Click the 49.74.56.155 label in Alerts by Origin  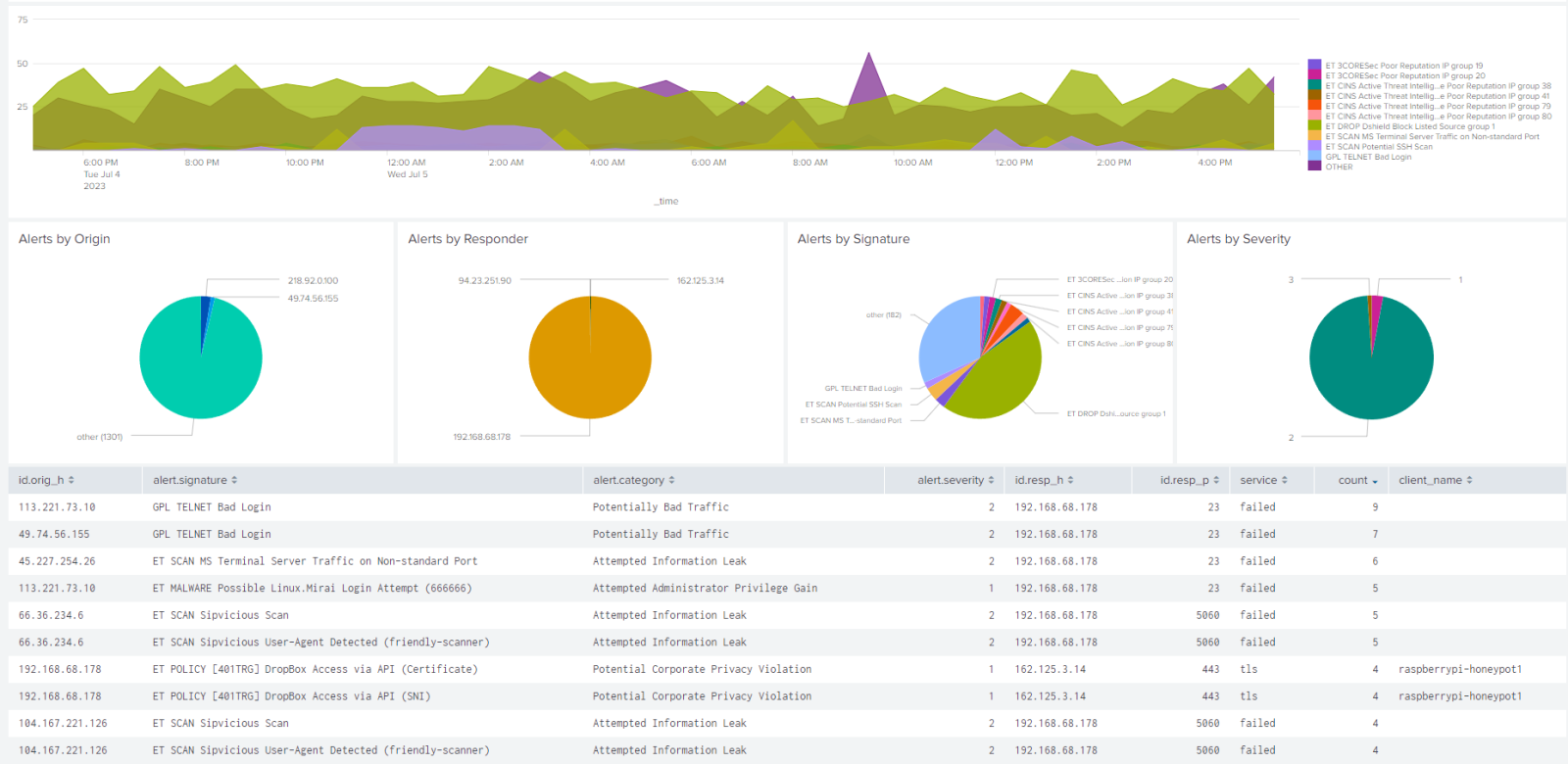(313, 298)
